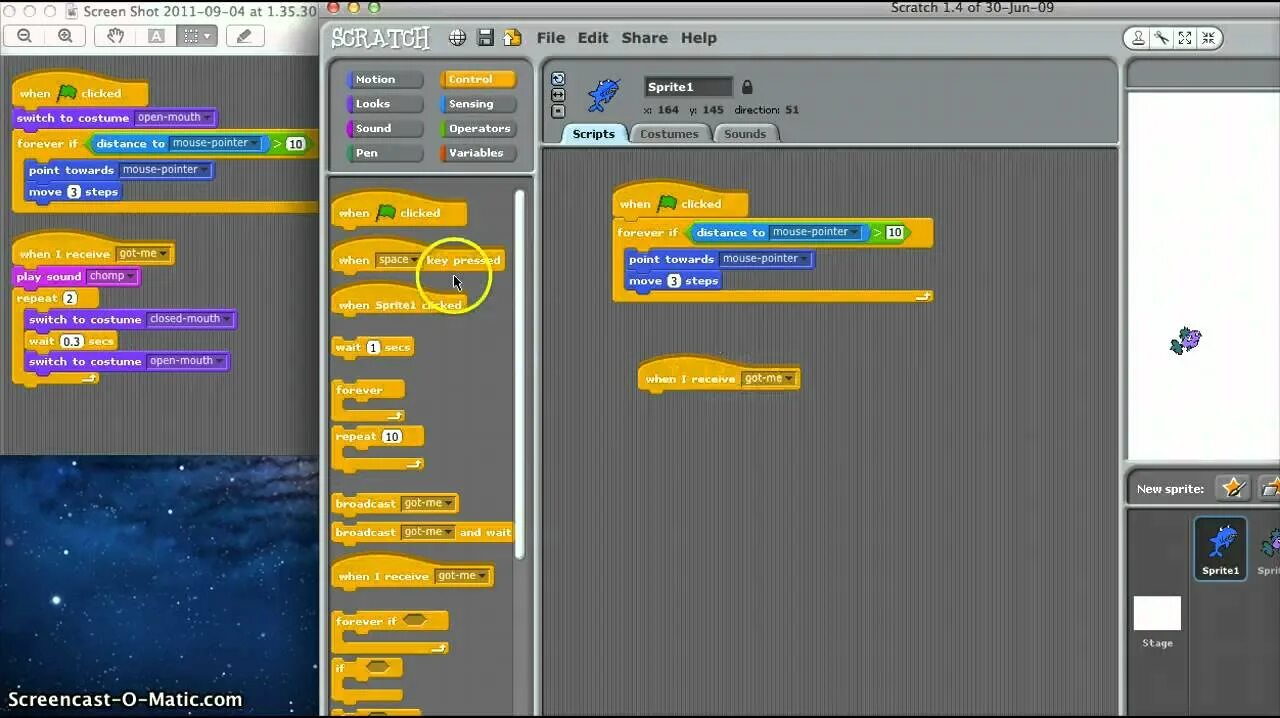Toggle the sprite drag lock icon
This screenshot has width=1280, height=718.
tap(747, 87)
